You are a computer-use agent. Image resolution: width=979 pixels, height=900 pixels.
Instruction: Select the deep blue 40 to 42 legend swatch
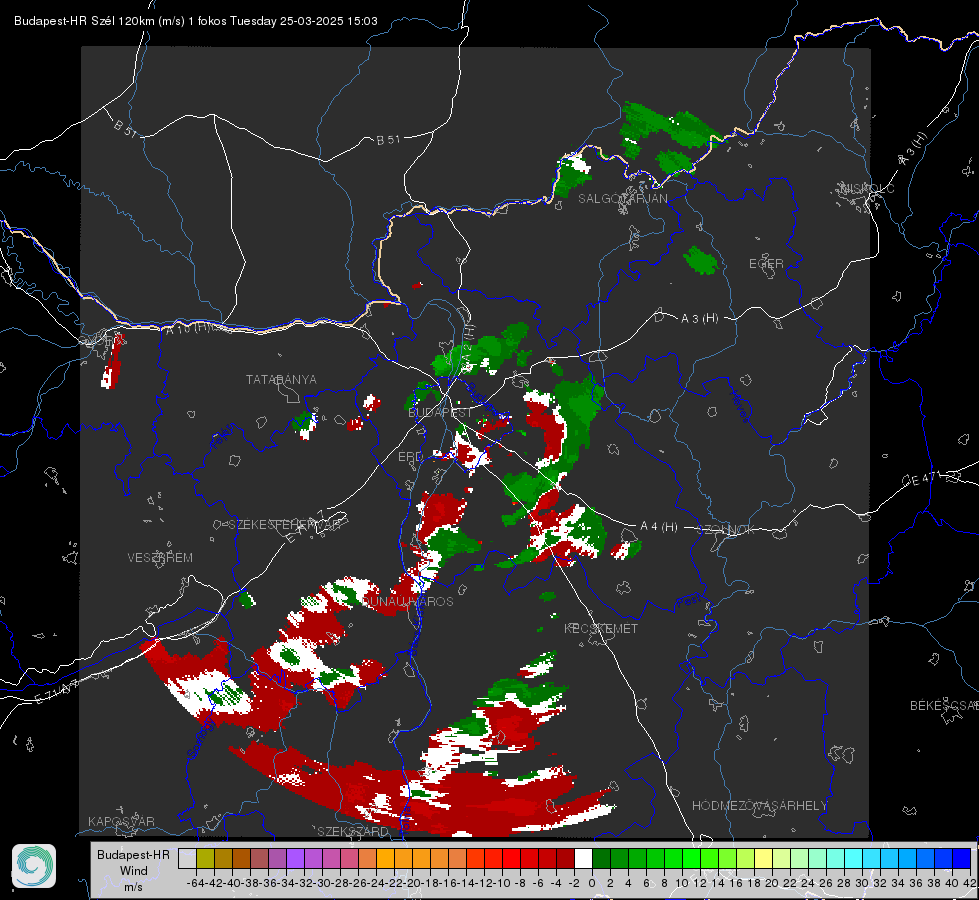(962, 858)
